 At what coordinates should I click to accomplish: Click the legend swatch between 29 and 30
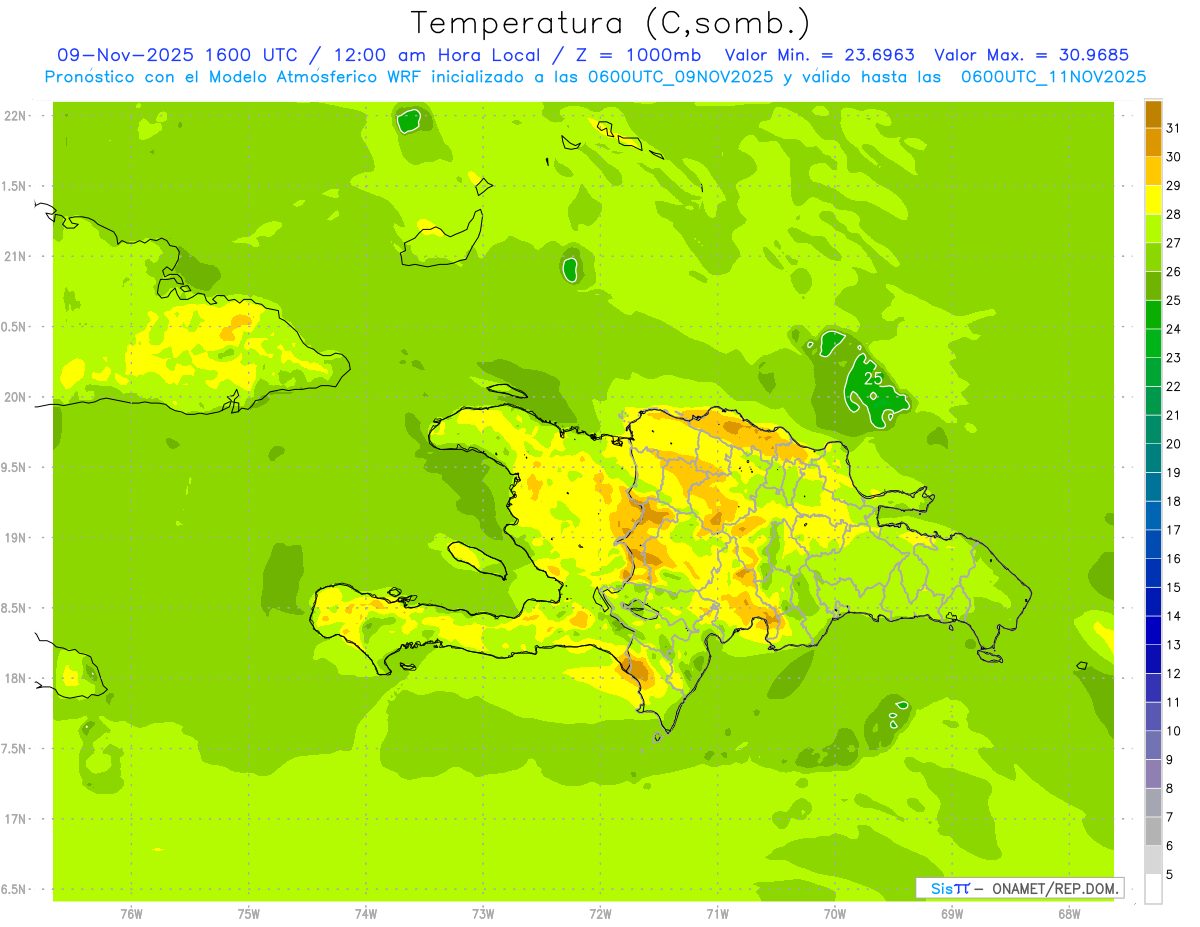[1153, 171]
